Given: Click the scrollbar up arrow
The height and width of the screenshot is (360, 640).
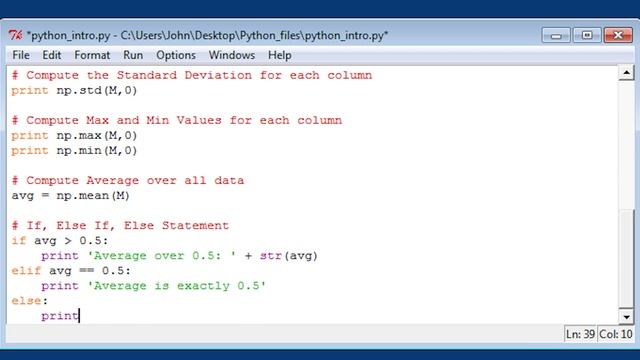Looking at the screenshot, I should 626,73.
